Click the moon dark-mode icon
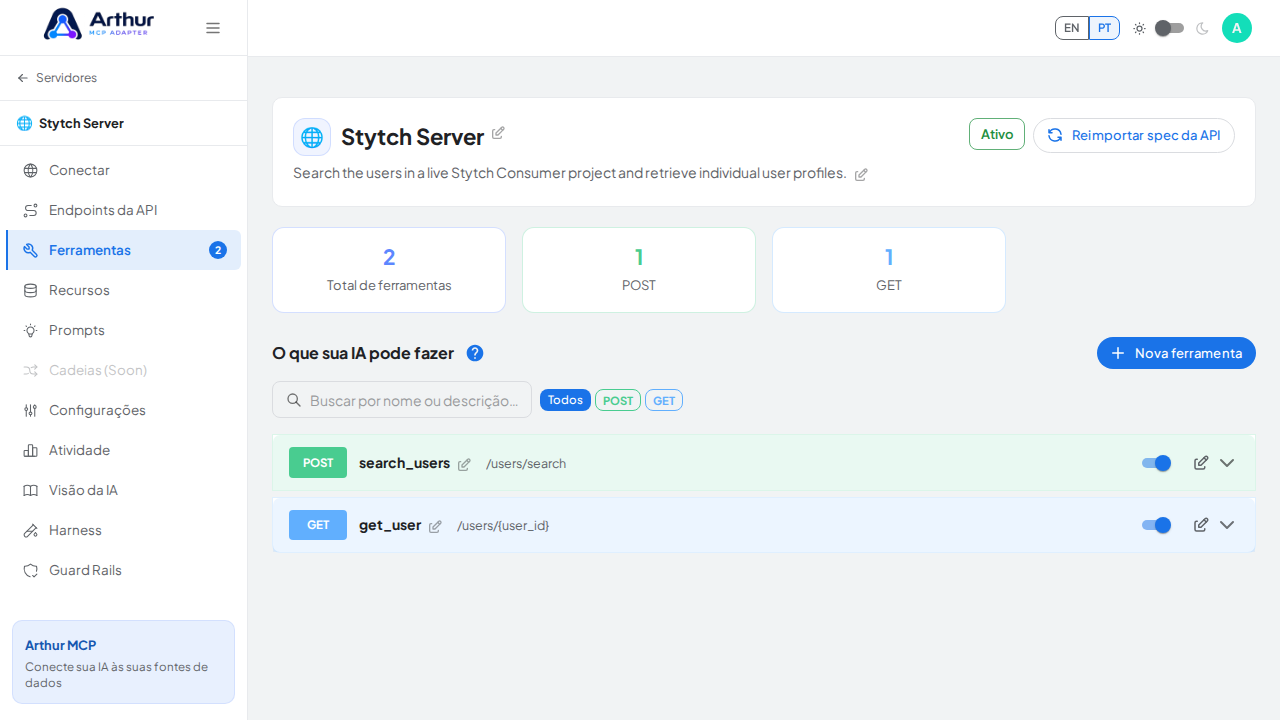1280x720 pixels. [x=1202, y=28]
